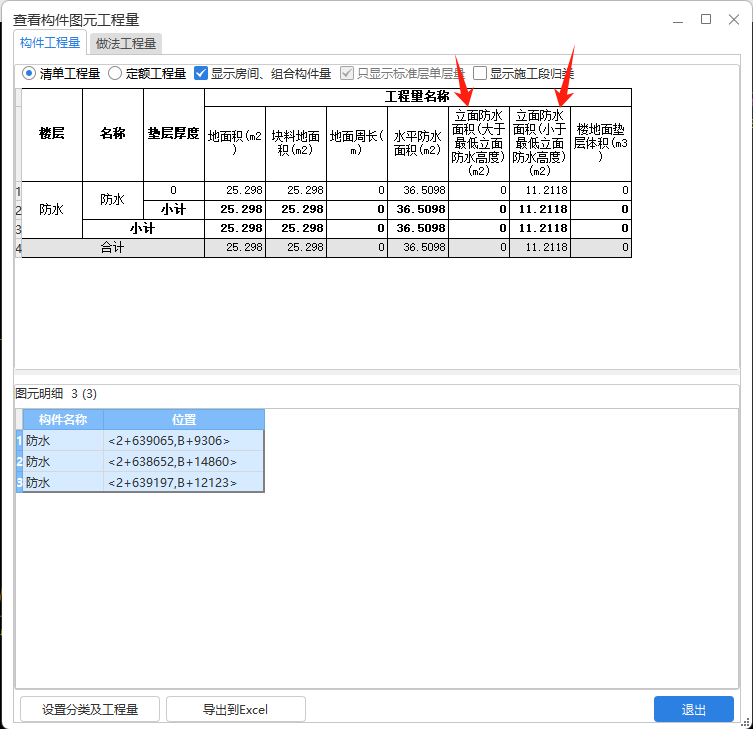Close the 查看构件图元工程量 dialog
The width and height of the screenshot is (753, 729).
coord(733,19)
